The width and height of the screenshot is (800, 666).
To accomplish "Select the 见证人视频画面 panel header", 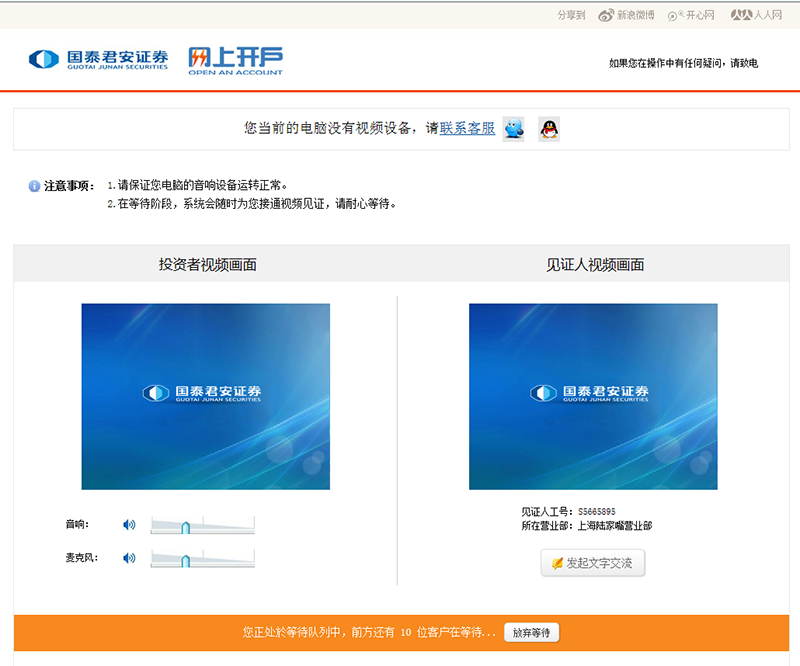I will [594, 265].
